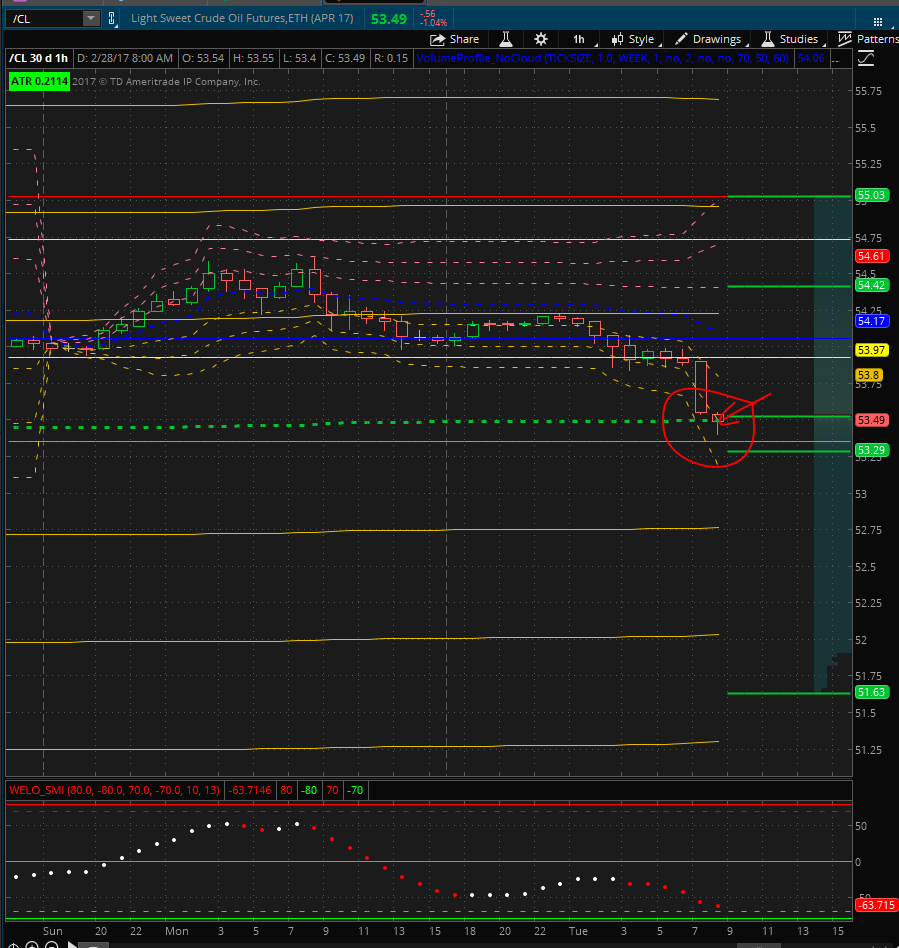Click the Share button
The height and width of the screenshot is (948, 899).
pos(455,39)
